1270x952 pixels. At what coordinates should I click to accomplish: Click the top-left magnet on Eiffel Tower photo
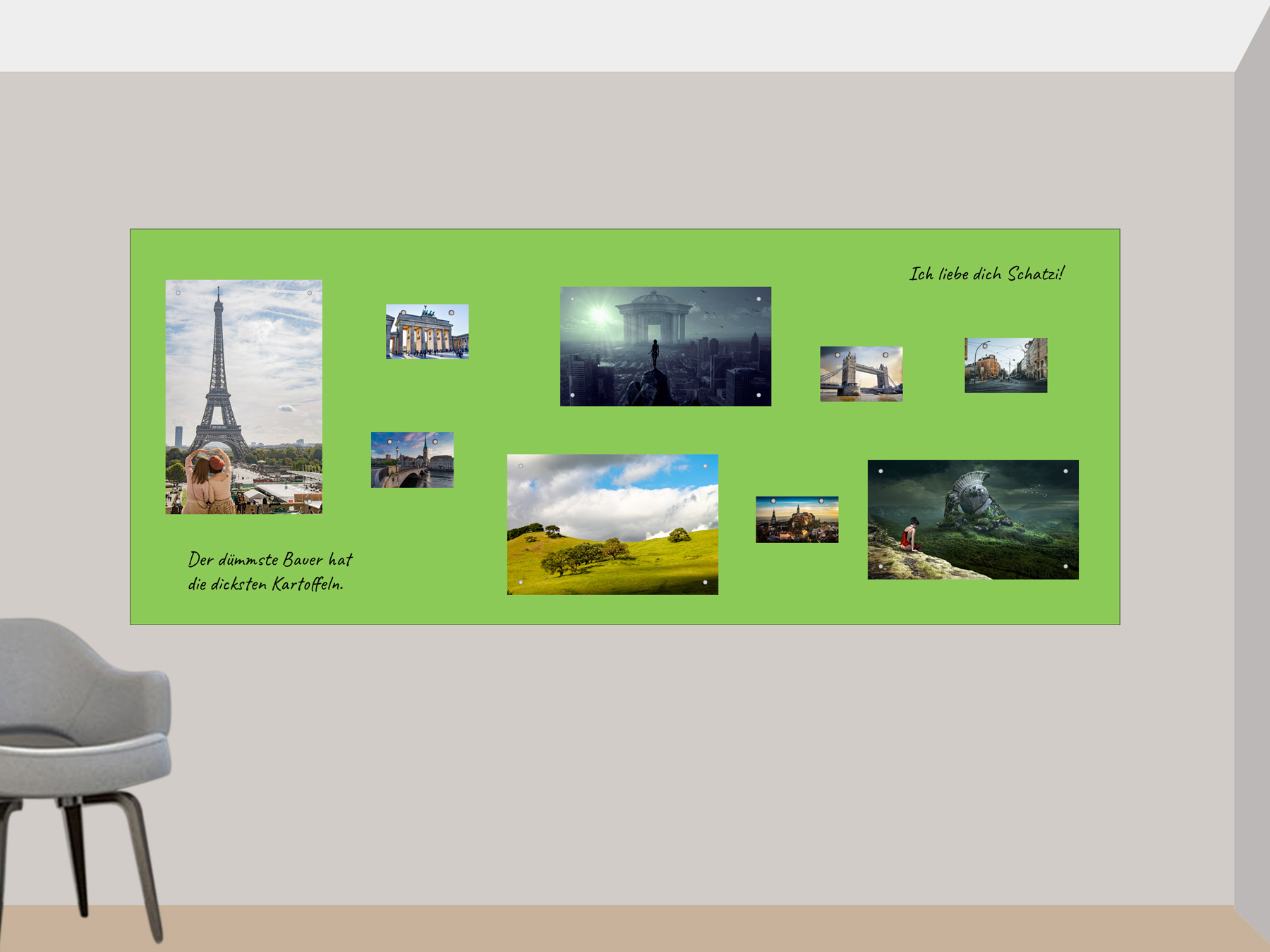(x=179, y=293)
